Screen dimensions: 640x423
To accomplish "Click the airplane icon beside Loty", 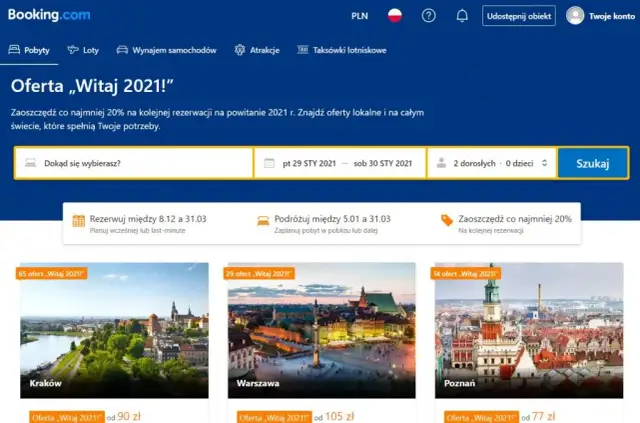I will (73, 50).
